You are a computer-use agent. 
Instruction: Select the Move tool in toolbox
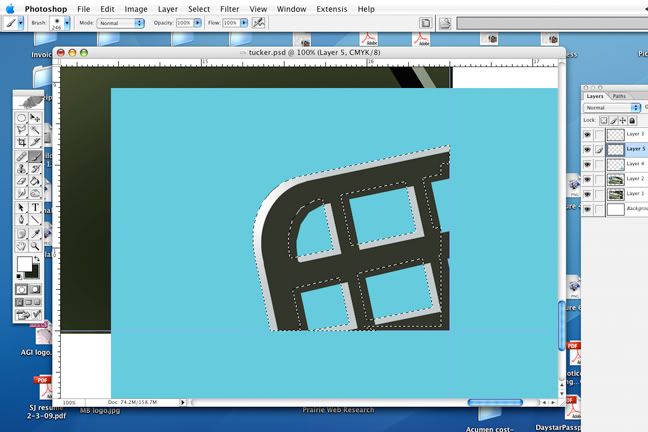36,118
